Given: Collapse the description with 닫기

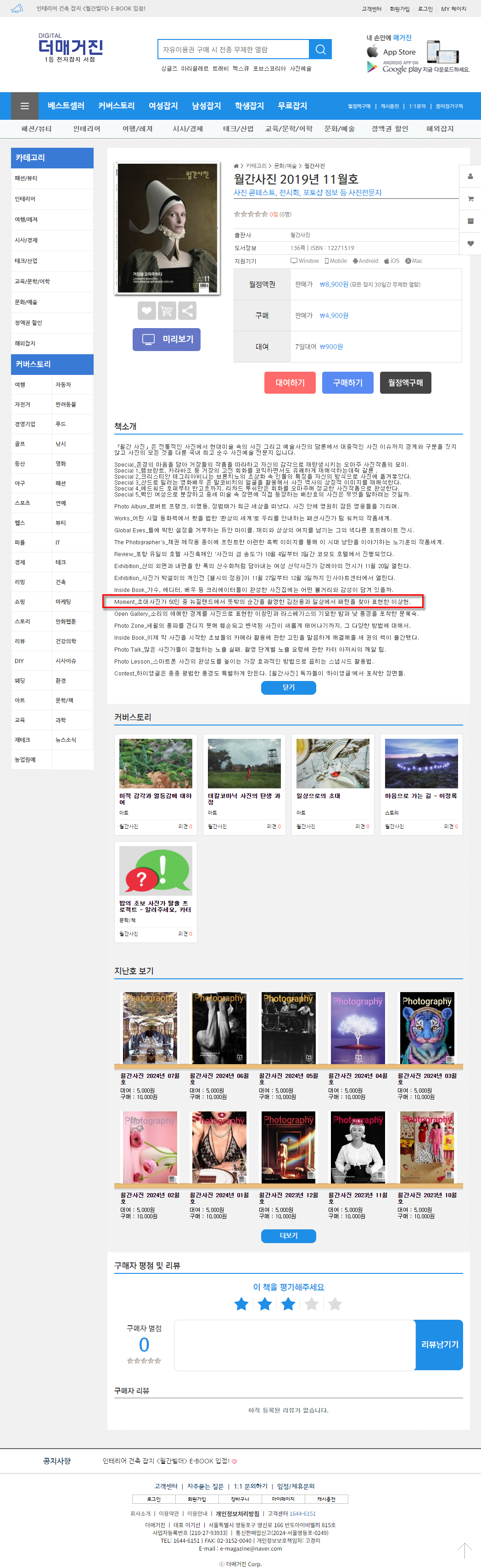Looking at the screenshot, I should pyautogui.click(x=289, y=687).
